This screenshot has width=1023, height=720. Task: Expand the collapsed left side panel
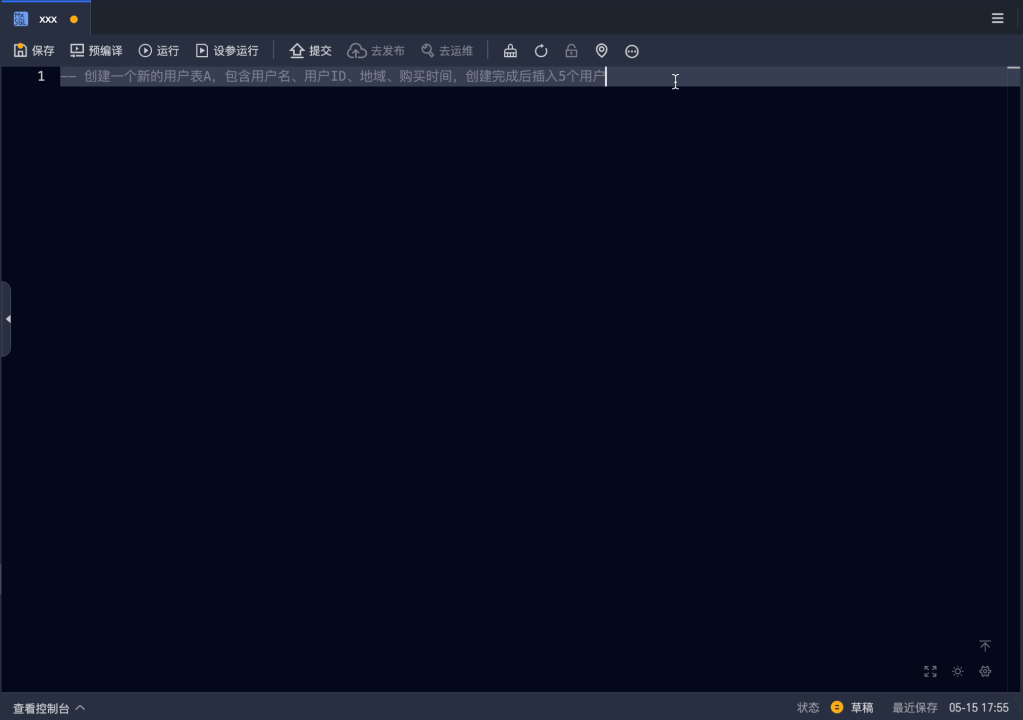coord(7,319)
